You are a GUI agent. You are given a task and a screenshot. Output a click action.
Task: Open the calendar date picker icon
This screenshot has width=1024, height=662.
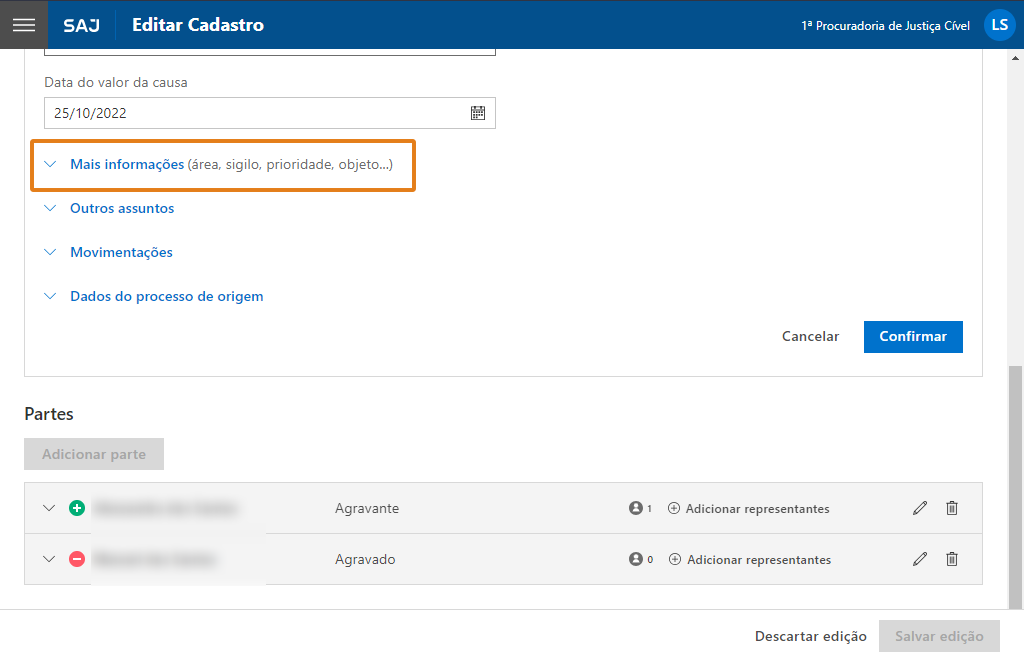coord(478,113)
